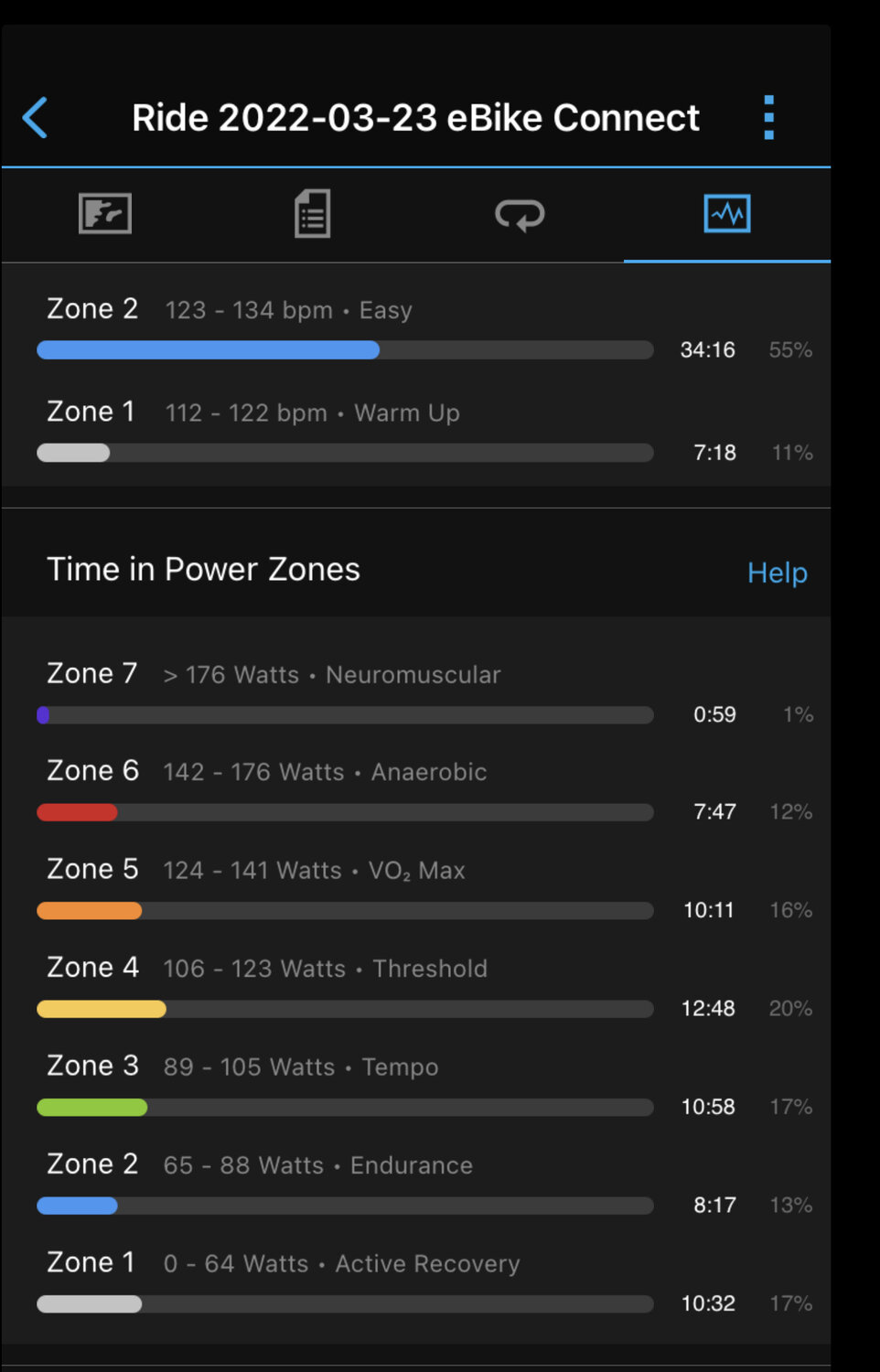Tap the gray Zone 1 Active Recovery bar
Viewport: 880px width, 1372px height.
[89, 1304]
